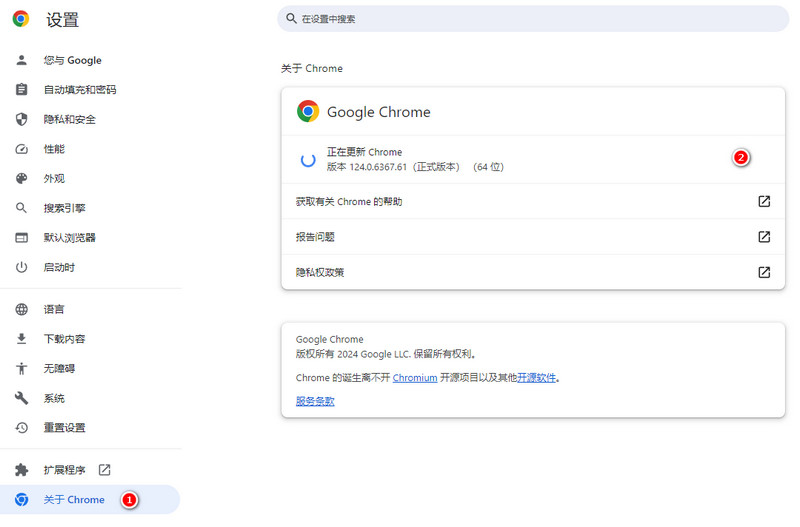The width and height of the screenshot is (800, 527).
Task: Open external link icon for 报告问题
Action: 764,237
